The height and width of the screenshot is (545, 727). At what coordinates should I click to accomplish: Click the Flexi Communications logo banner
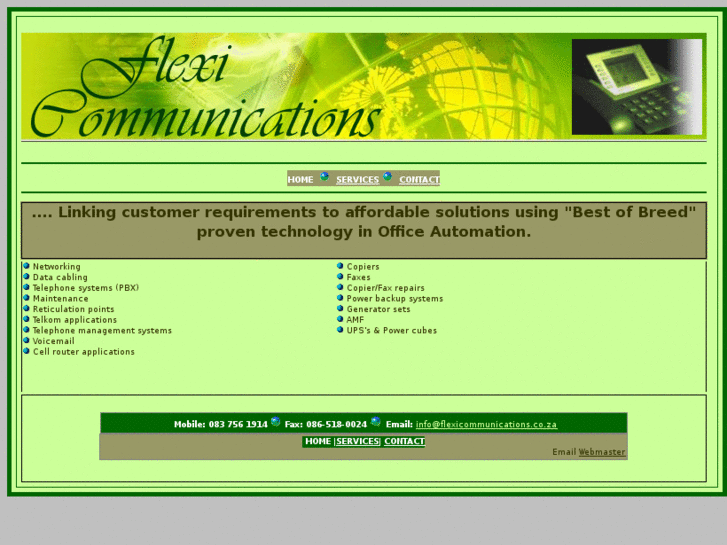[x=364, y=86]
